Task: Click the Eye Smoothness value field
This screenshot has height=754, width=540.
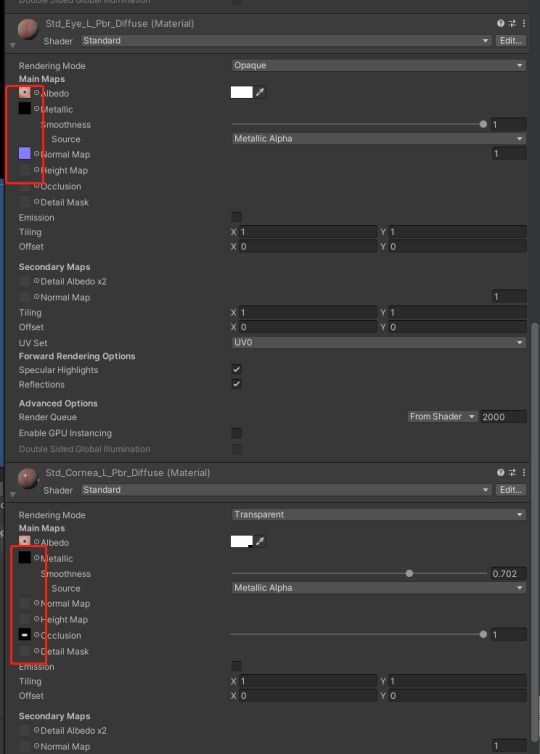Action: pos(508,125)
